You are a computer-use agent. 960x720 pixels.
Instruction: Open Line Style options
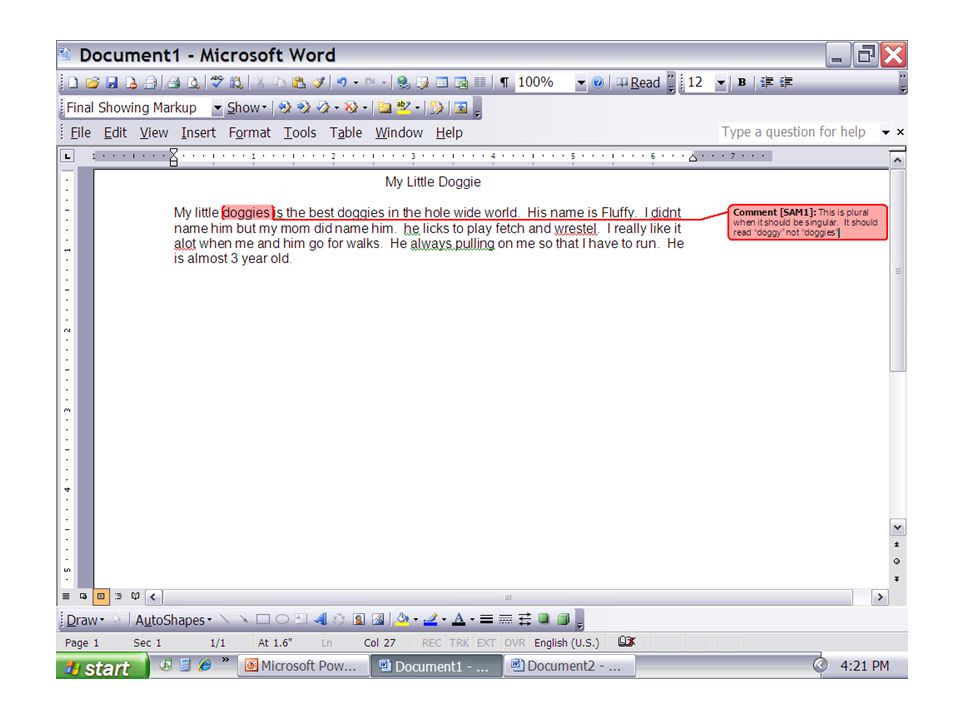(486, 620)
